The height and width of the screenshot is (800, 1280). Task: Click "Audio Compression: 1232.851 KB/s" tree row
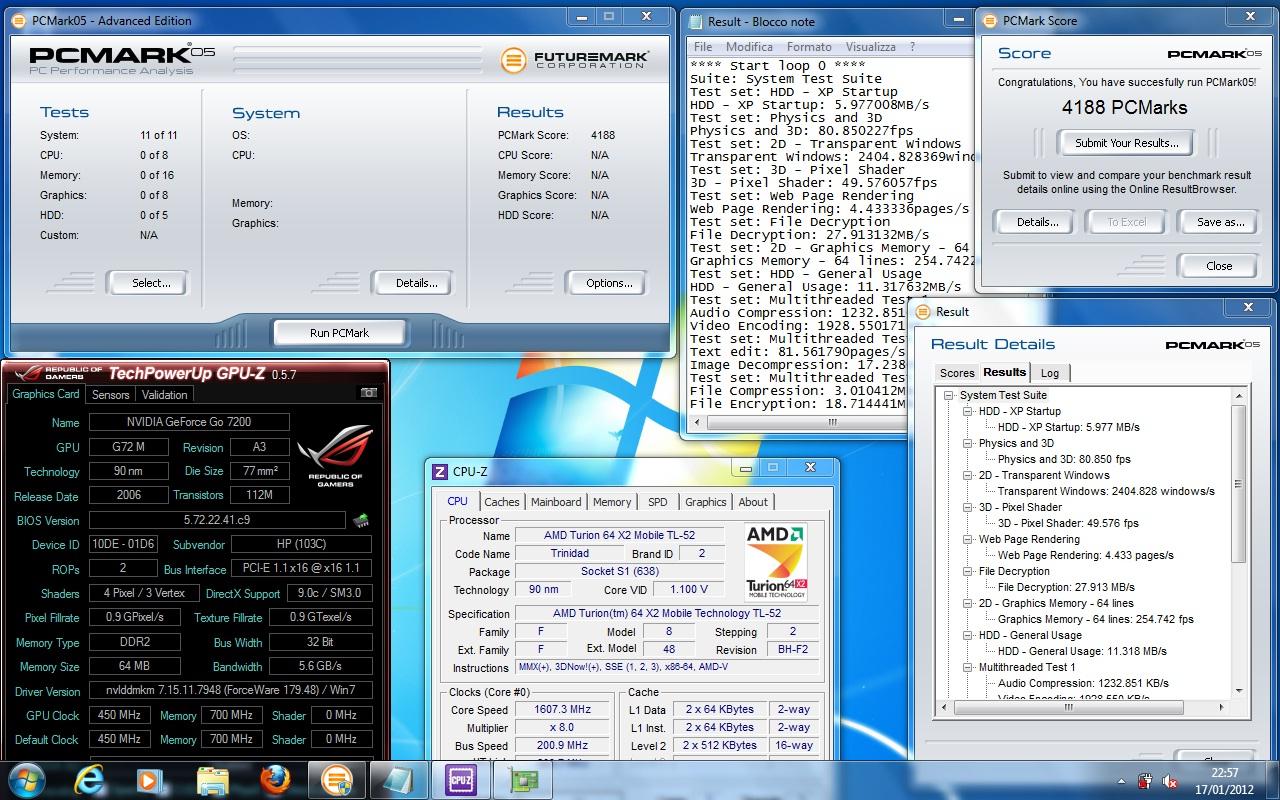point(1083,683)
